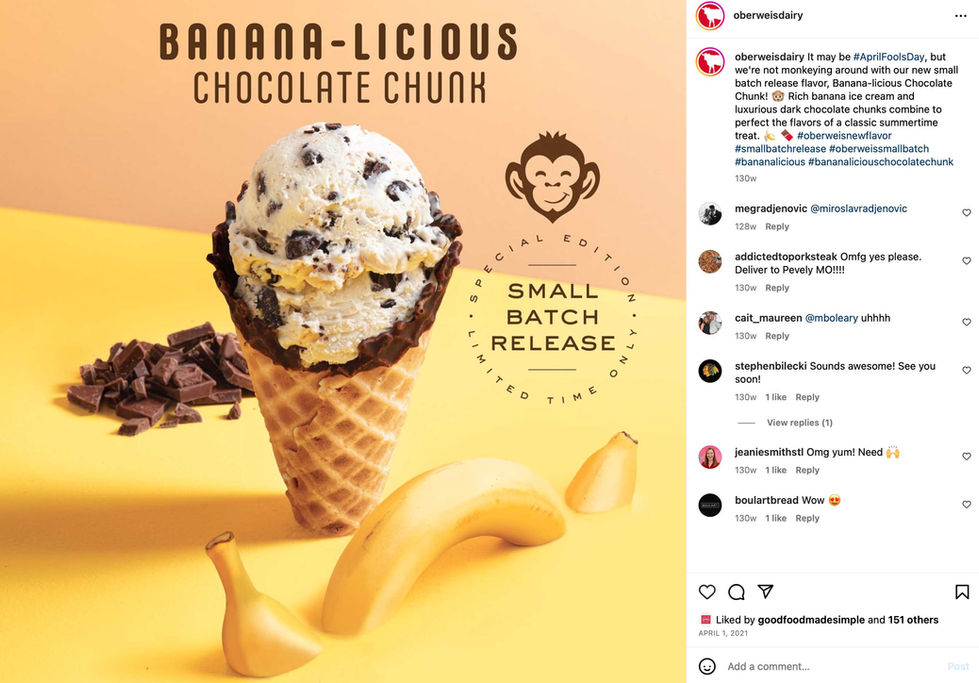Save the post with the bookmark icon
This screenshot has height=683, width=979.
coord(962,592)
